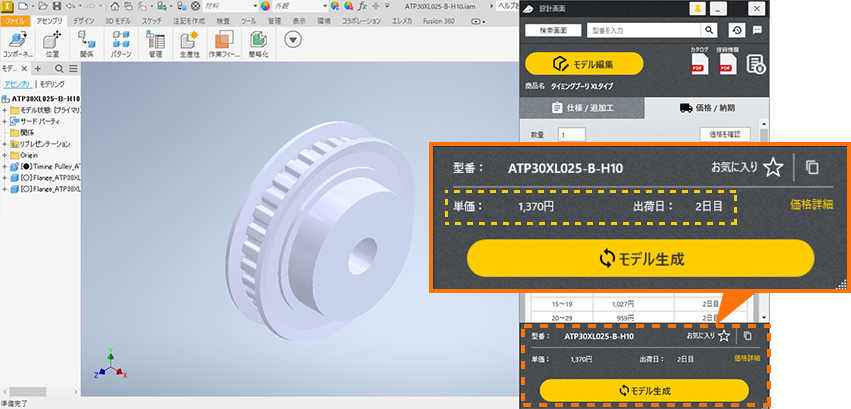Screen dimensions: 851x409
Task: Click the 価格を確認 button
Action: click(723, 134)
